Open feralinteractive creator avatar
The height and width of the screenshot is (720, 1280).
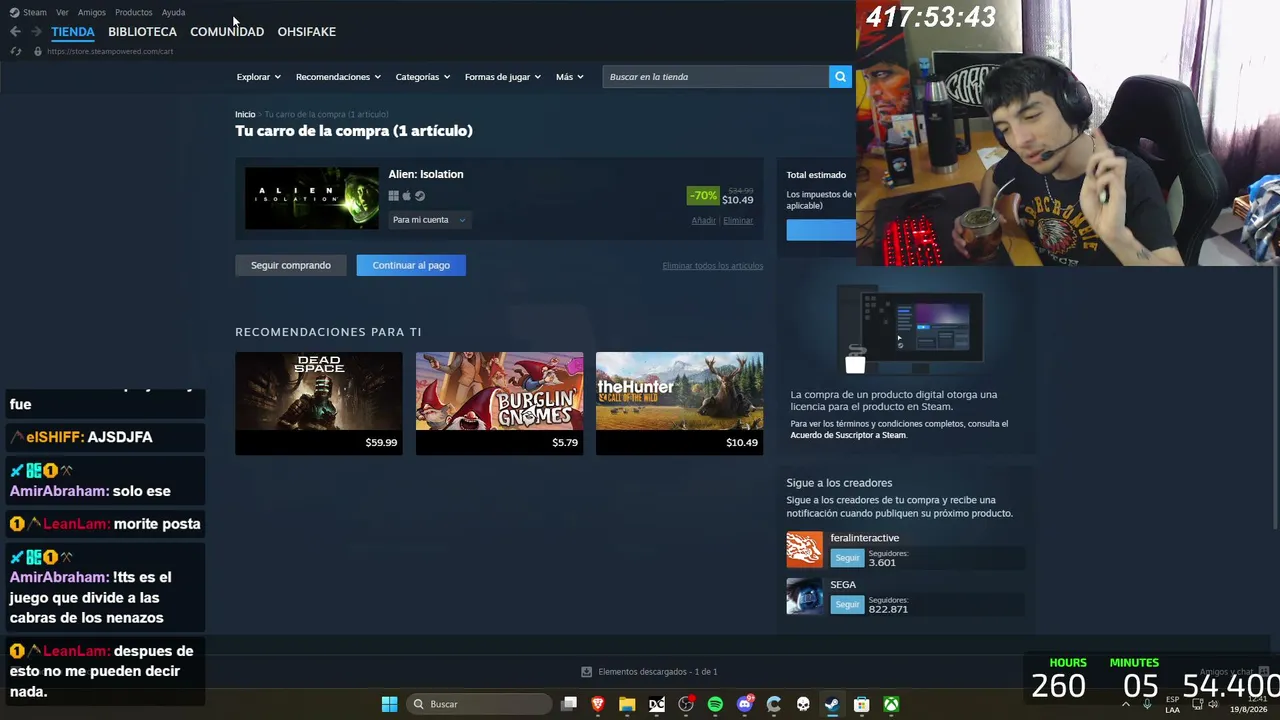click(x=805, y=550)
